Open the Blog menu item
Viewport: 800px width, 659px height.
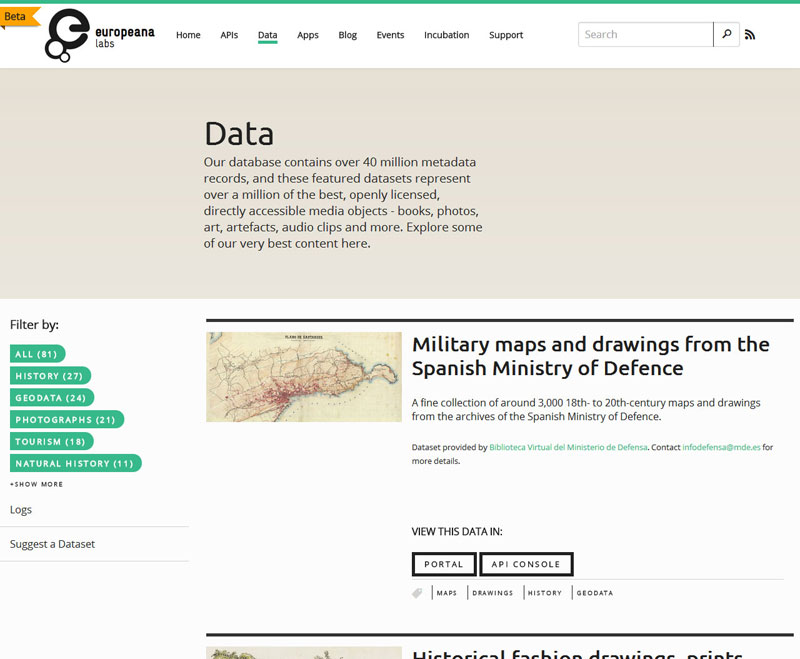(x=347, y=35)
